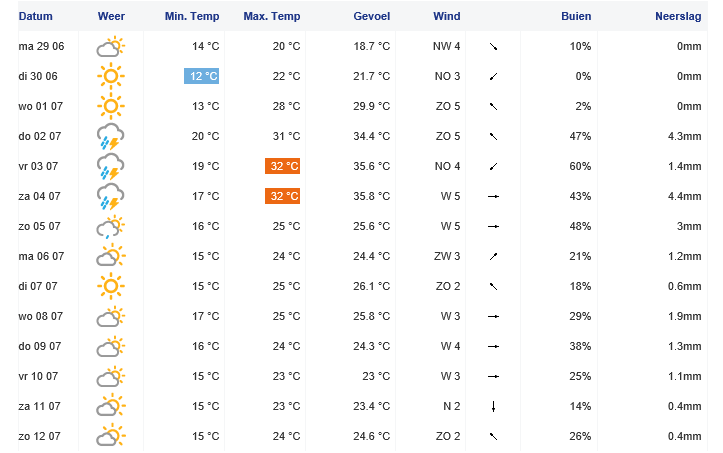Click the thunderstorm icon for do 02 07
The width and height of the screenshot is (723, 453).
111,136
